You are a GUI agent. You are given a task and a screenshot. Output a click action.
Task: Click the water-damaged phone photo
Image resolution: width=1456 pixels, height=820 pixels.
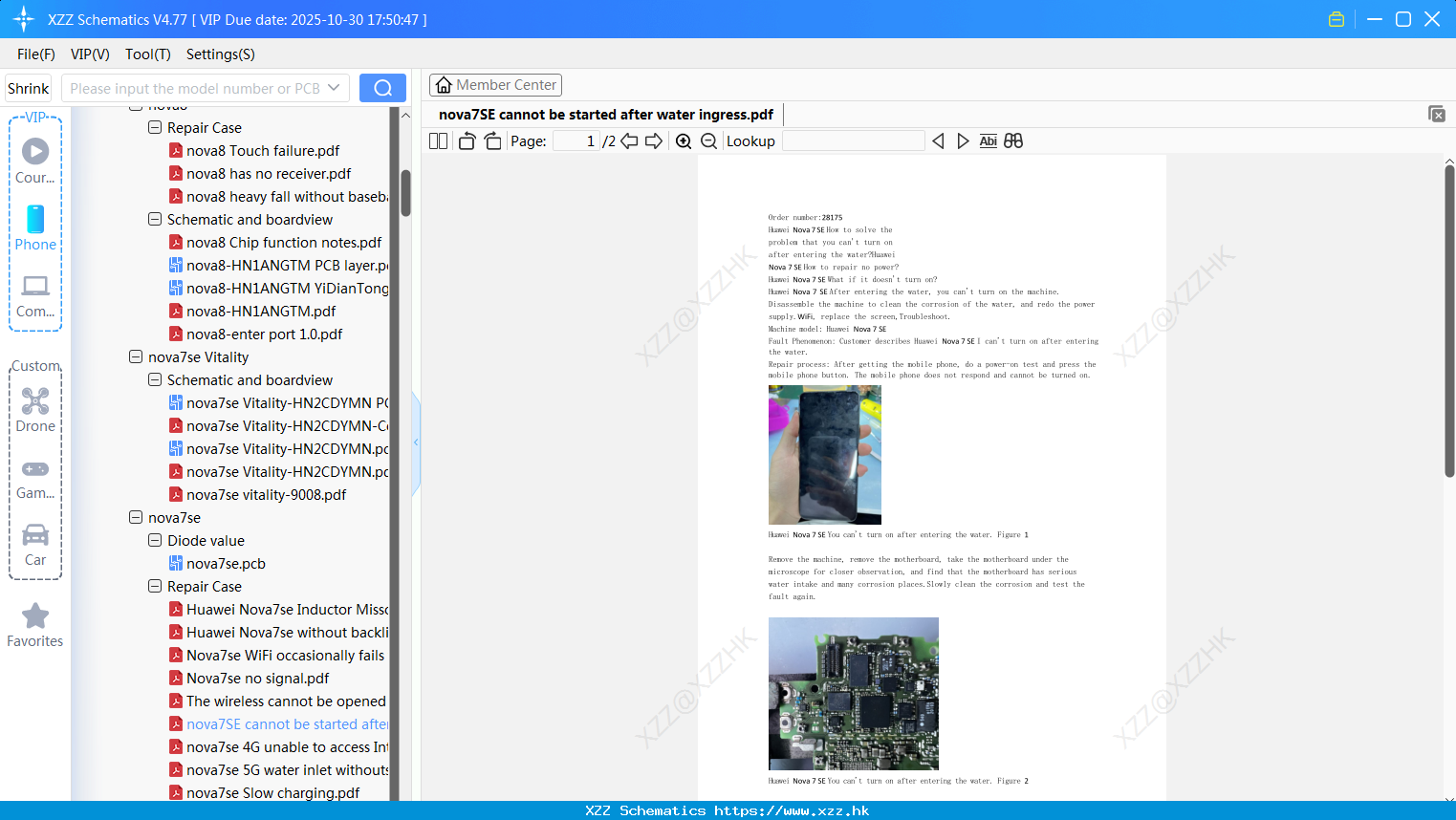click(825, 455)
